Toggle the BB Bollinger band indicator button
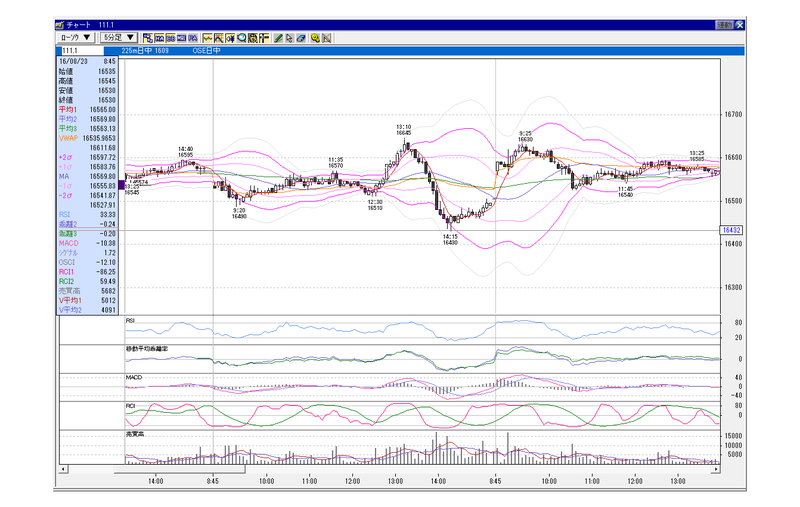 170,38
